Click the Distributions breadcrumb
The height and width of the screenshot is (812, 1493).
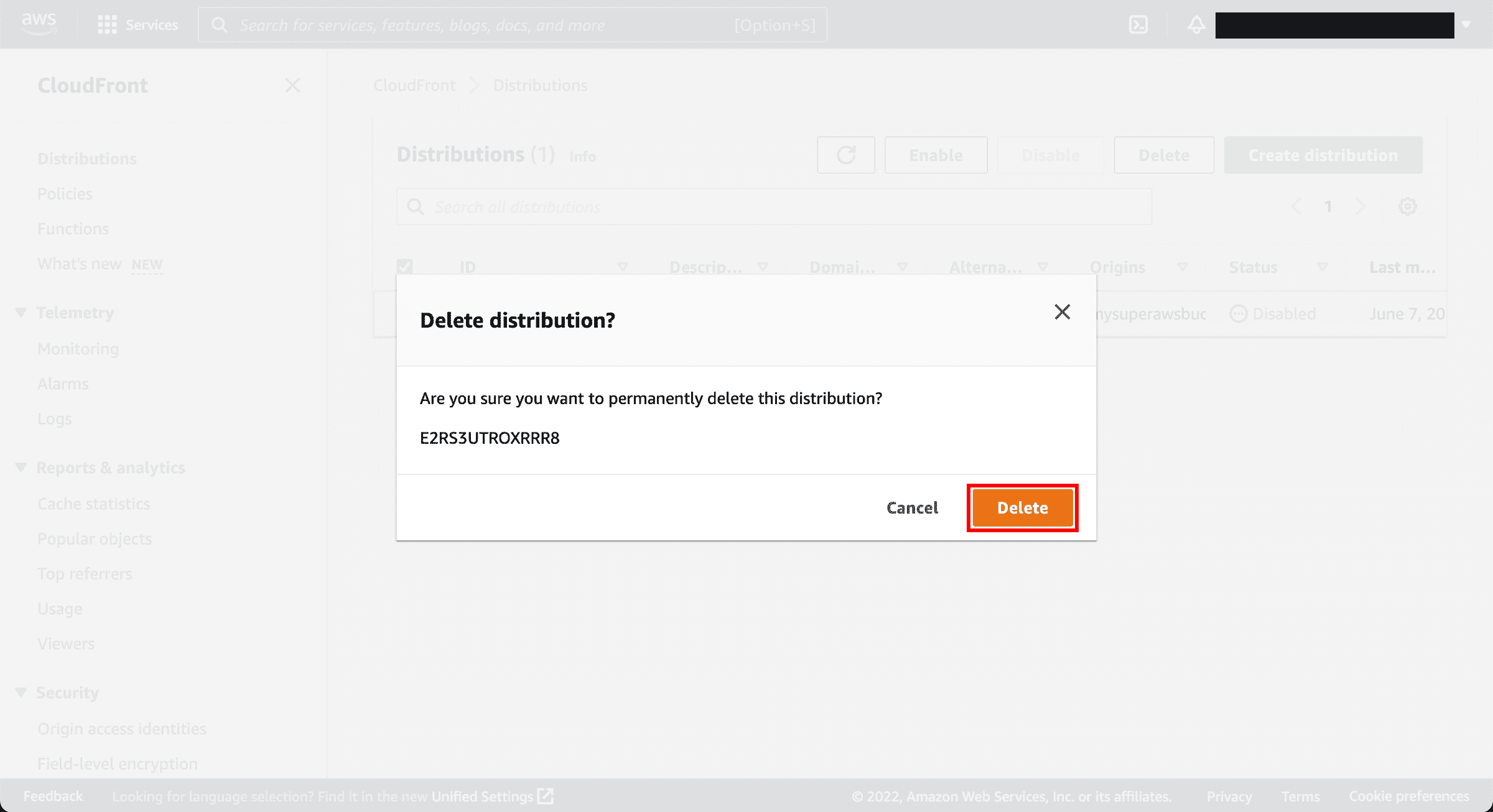coord(540,85)
